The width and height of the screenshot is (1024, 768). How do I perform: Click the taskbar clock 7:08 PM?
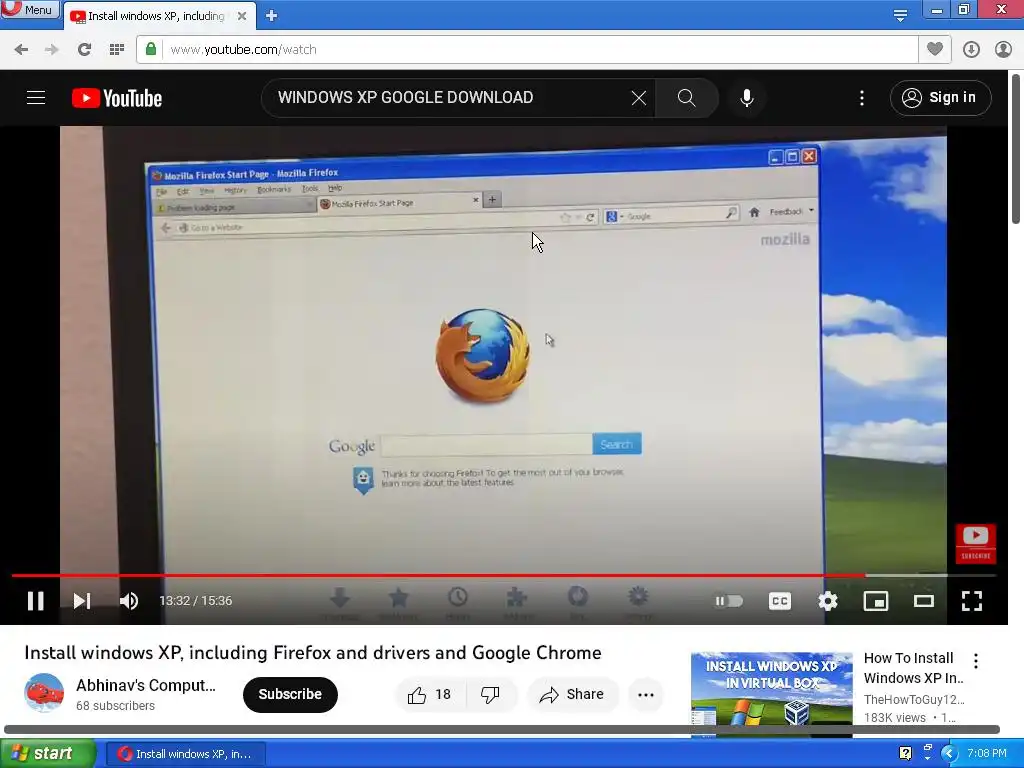tap(987, 754)
